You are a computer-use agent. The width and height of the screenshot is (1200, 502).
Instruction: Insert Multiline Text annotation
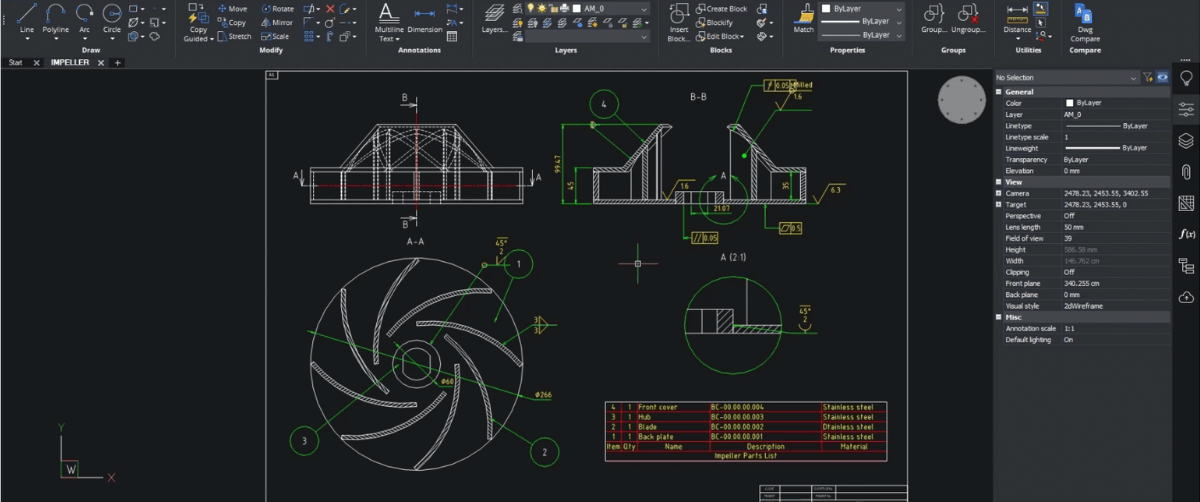tap(389, 22)
